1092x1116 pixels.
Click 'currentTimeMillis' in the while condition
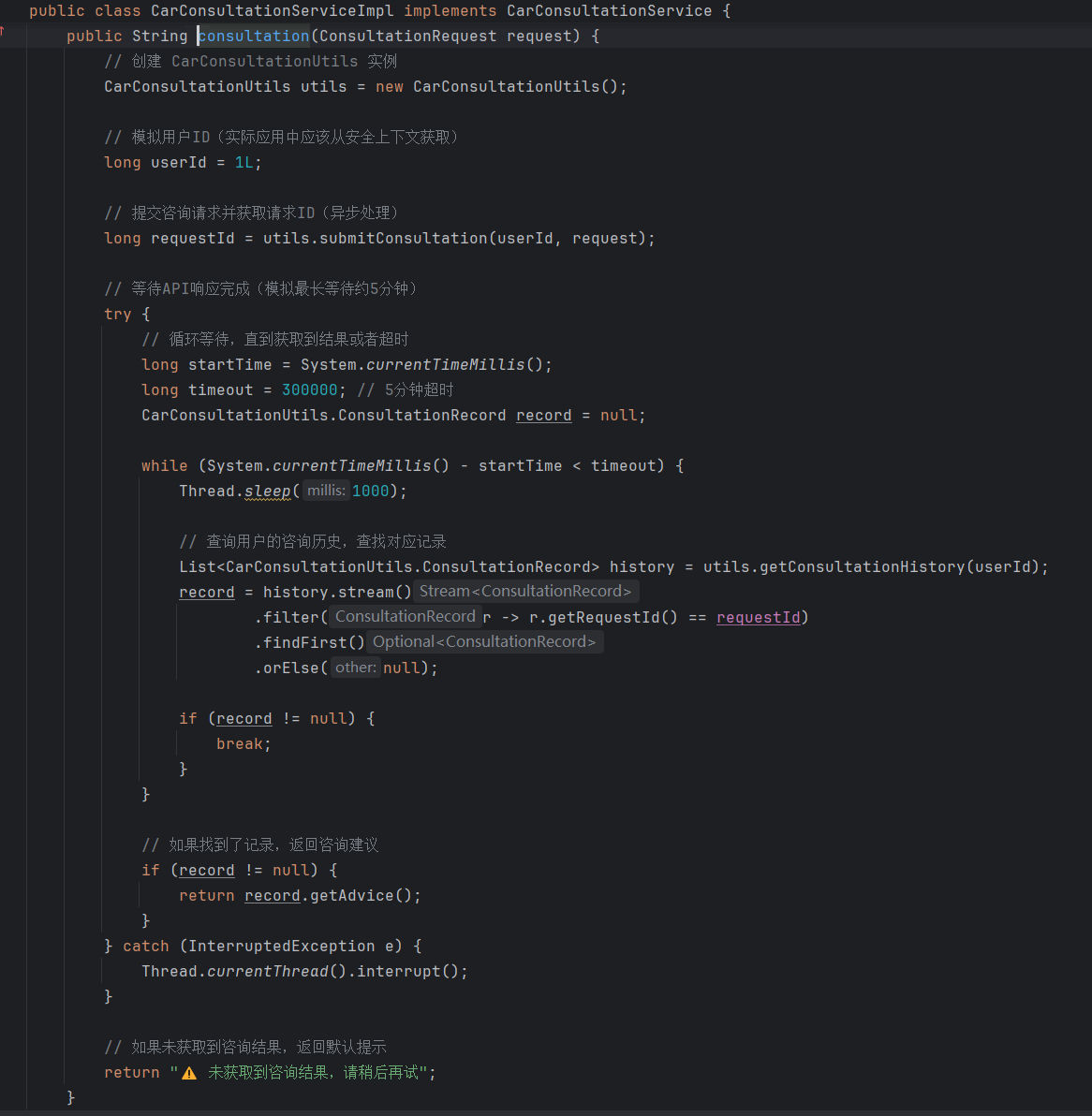pyautogui.click(x=351, y=465)
